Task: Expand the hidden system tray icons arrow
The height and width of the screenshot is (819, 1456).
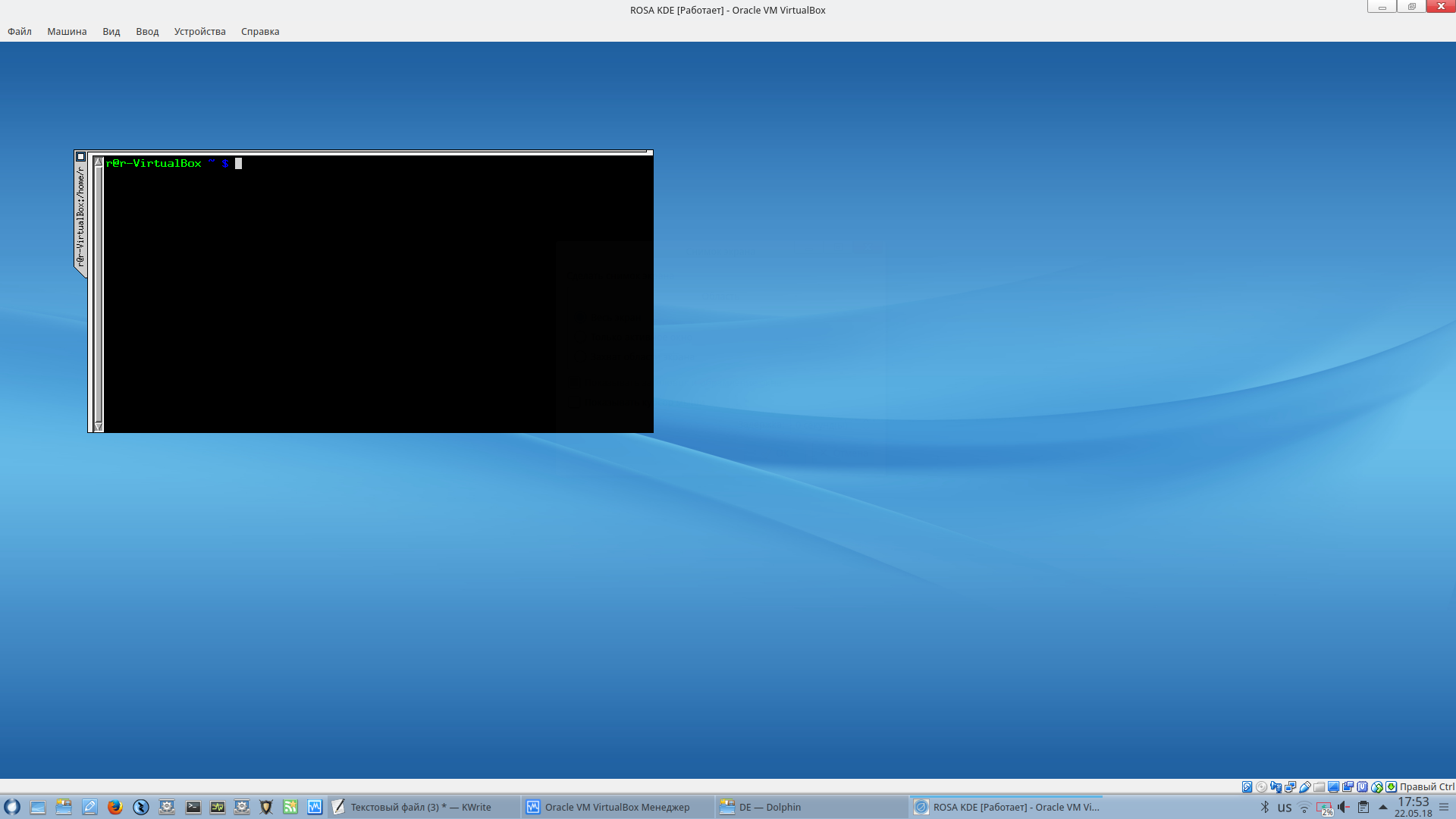Action: 1382,807
